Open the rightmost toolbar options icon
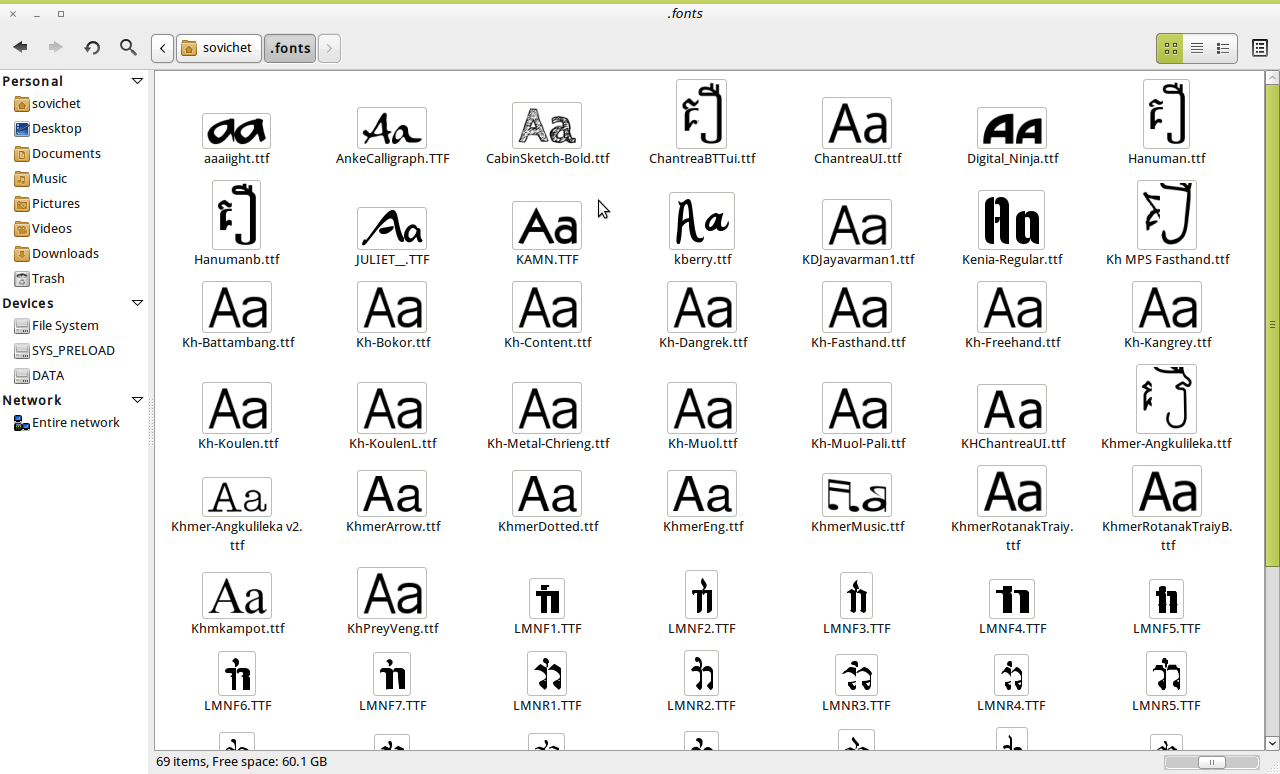This screenshot has width=1280, height=774. 1259,48
